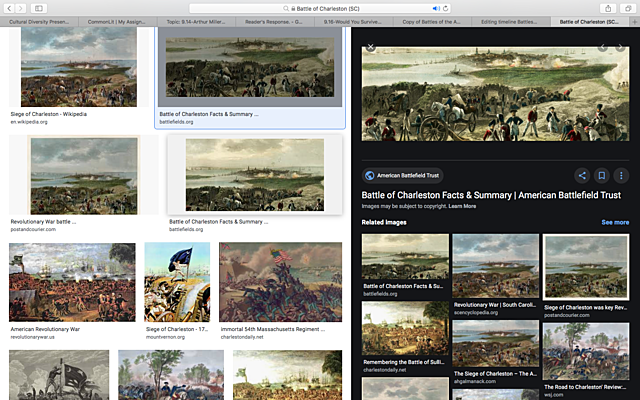The image size is (640, 400).
Task: Open Revolutionary War battle postandcourier thumbnail
Action: [84, 175]
